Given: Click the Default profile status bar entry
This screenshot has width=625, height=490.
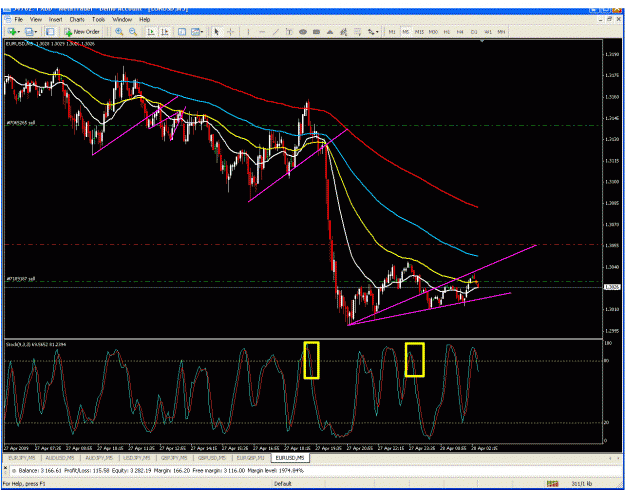Looking at the screenshot, I should (283, 484).
